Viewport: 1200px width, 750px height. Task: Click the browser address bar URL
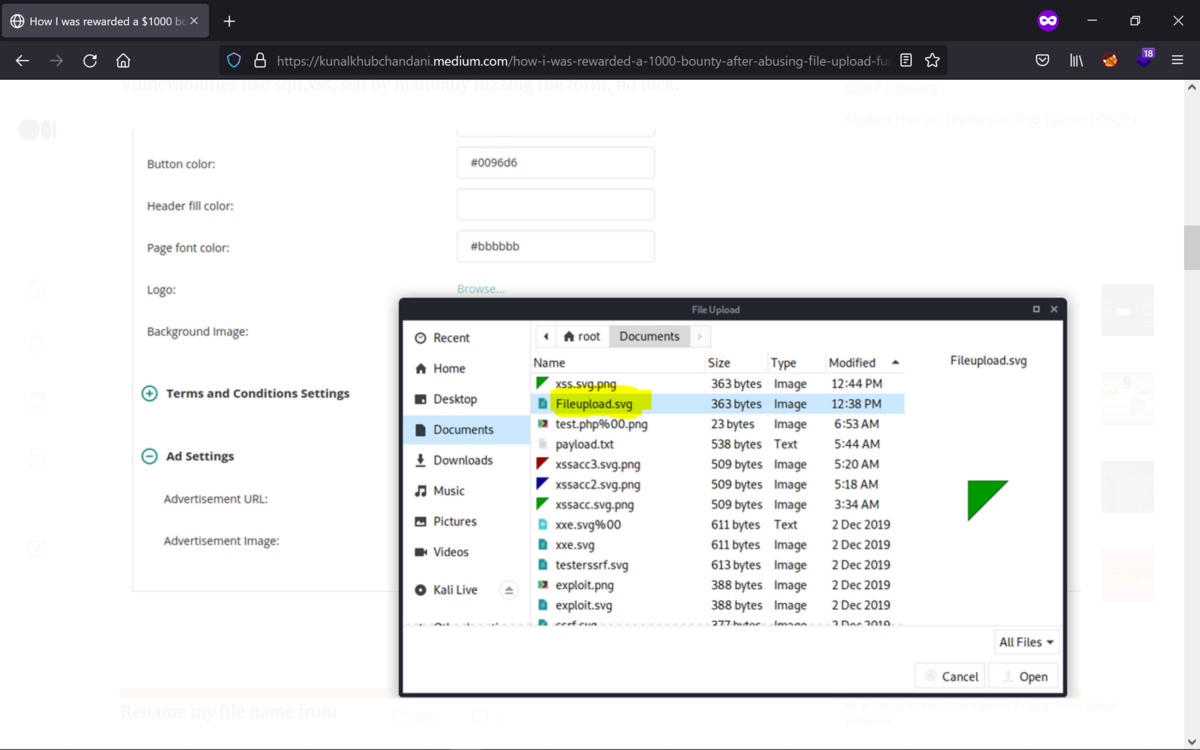click(x=582, y=61)
